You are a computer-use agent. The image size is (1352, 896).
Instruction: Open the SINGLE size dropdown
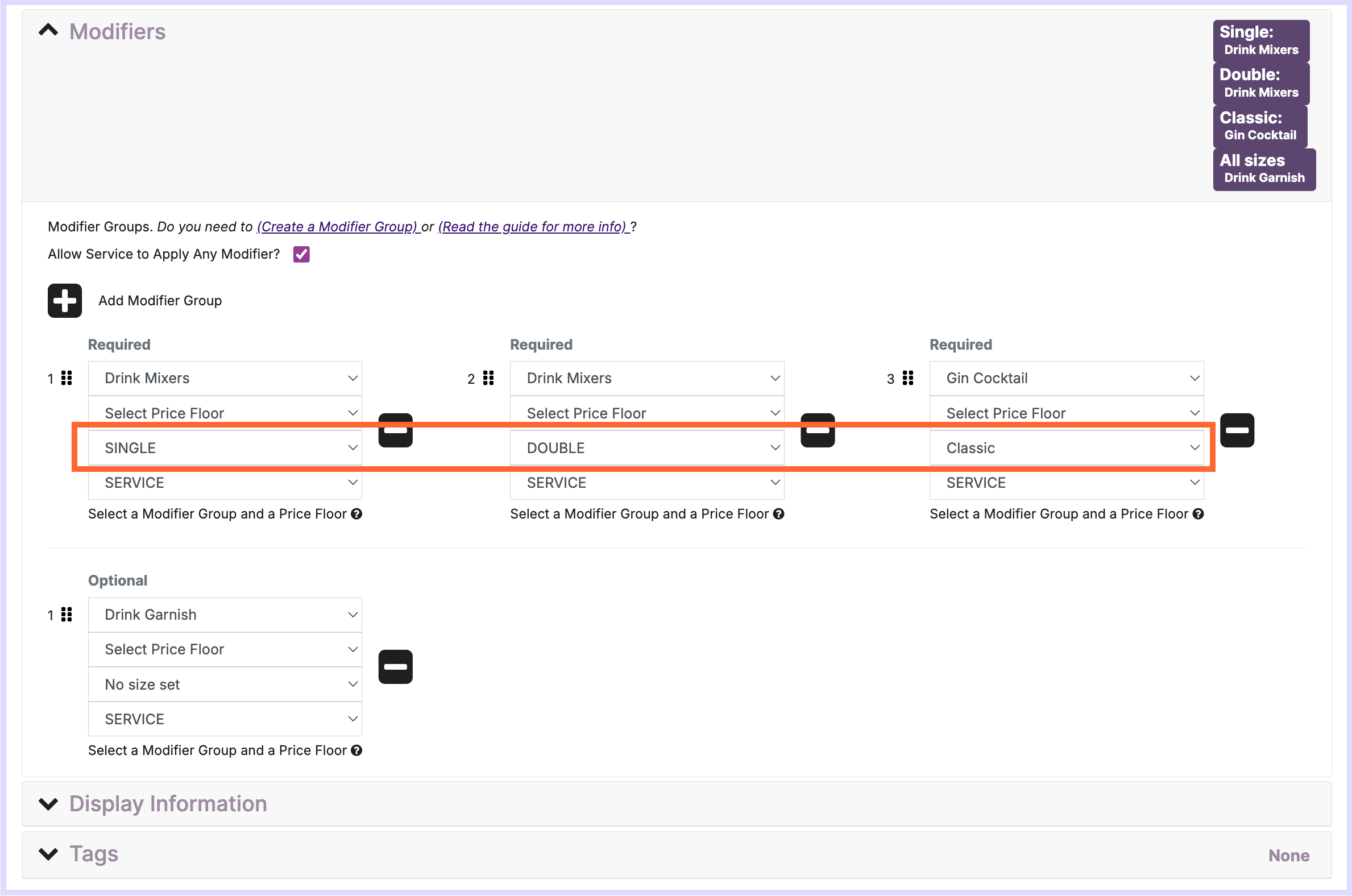(x=225, y=448)
